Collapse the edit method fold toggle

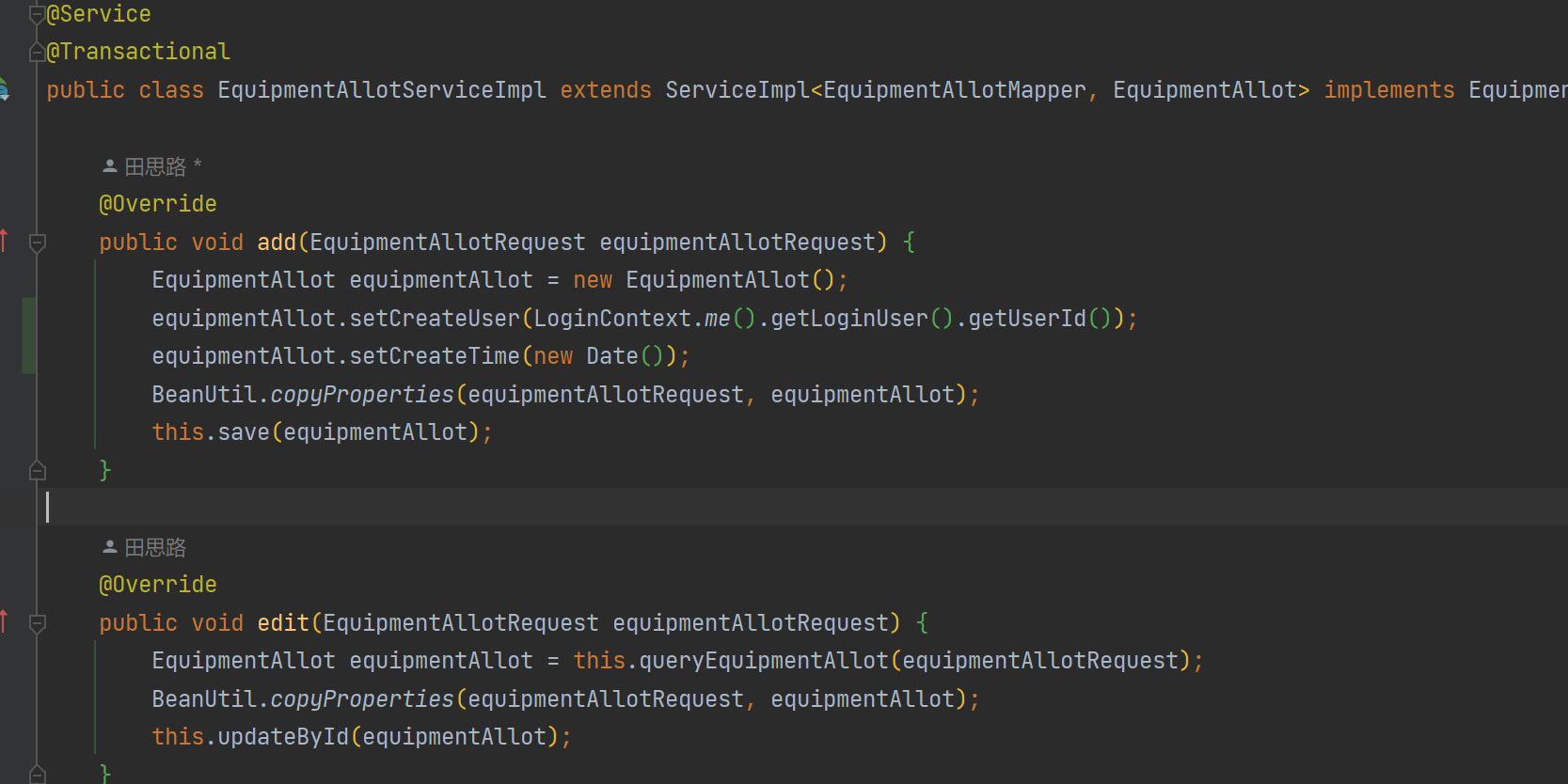pyautogui.click(x=38, y=623)
